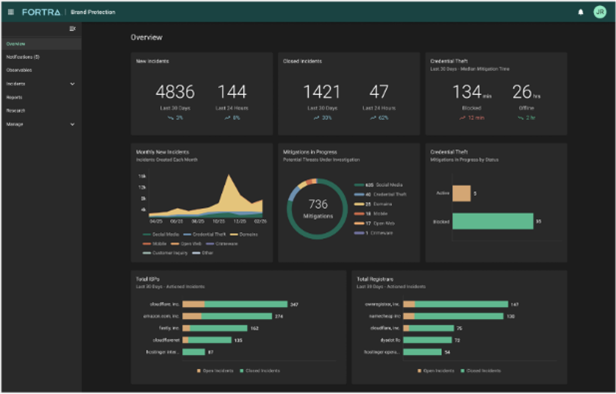
Task: Toggle Crimeware in the Monthly New Incidents legend
Action: pyautogui.click(x=222, y=244)
